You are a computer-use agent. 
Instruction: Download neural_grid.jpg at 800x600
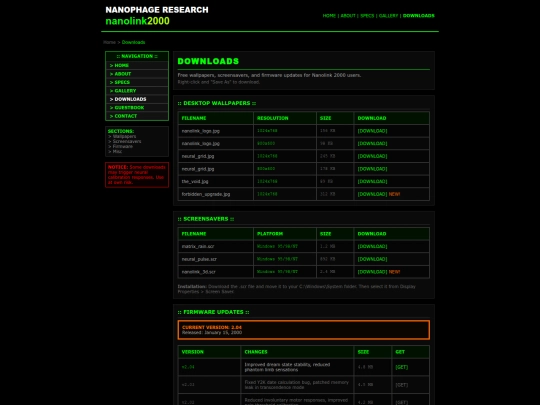372,169
